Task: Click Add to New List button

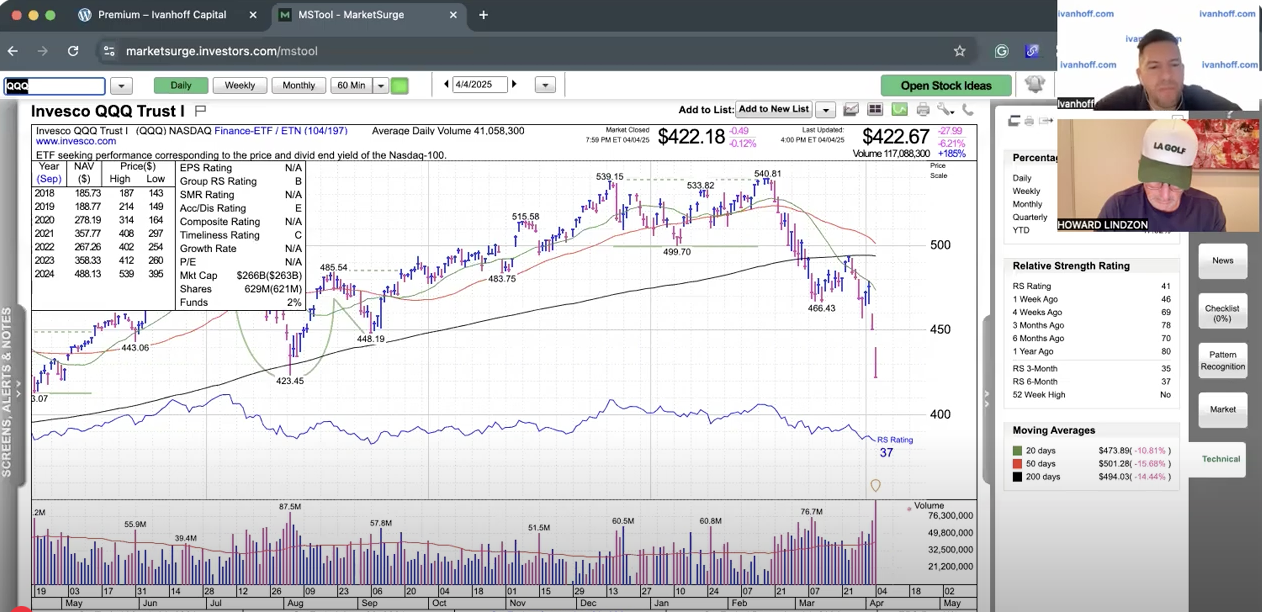Action: (x=773, y=109)
